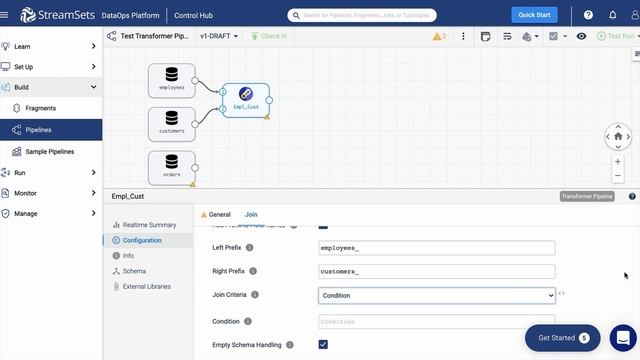Image resolution: width=640 pixels, height=360 pixels.
Task: Click the Manage shield icon
Action: [5, 213]
